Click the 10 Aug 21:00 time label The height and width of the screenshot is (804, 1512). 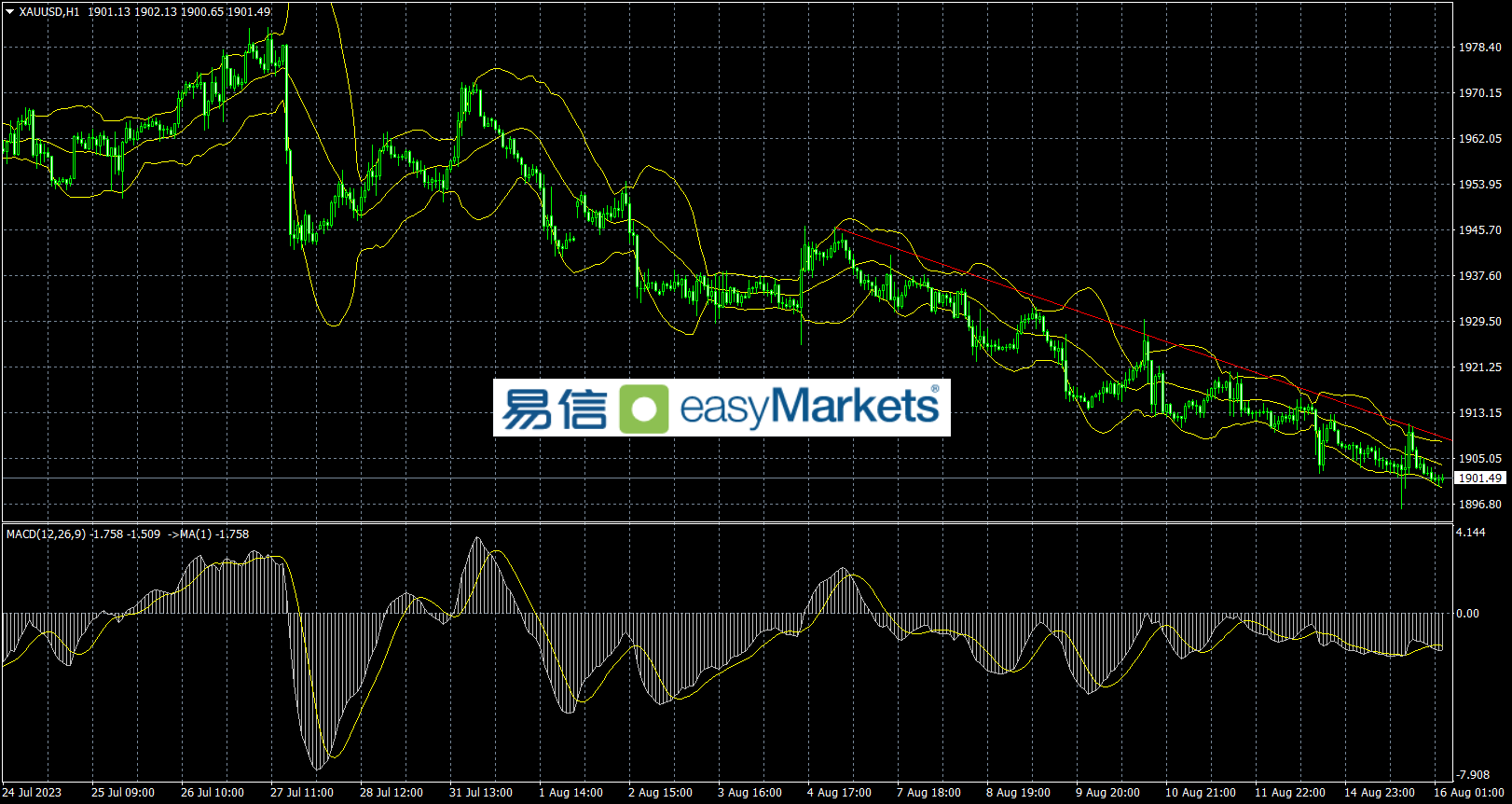click(x=1201, y=793)
